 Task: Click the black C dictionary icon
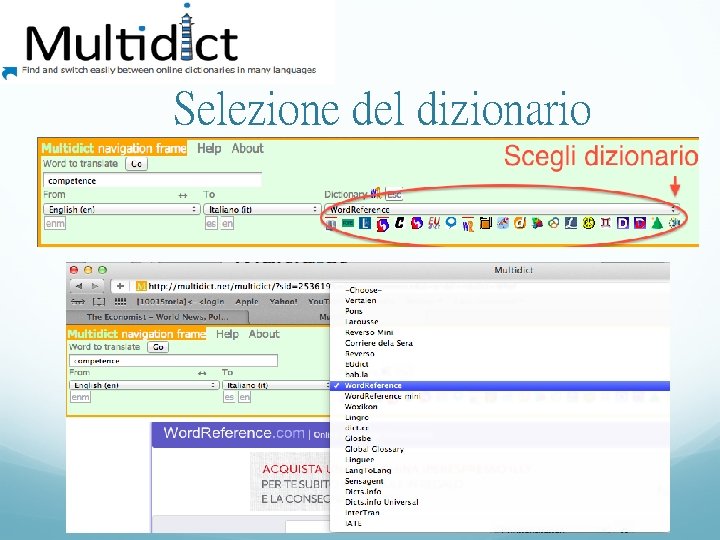tap(399, 223)
